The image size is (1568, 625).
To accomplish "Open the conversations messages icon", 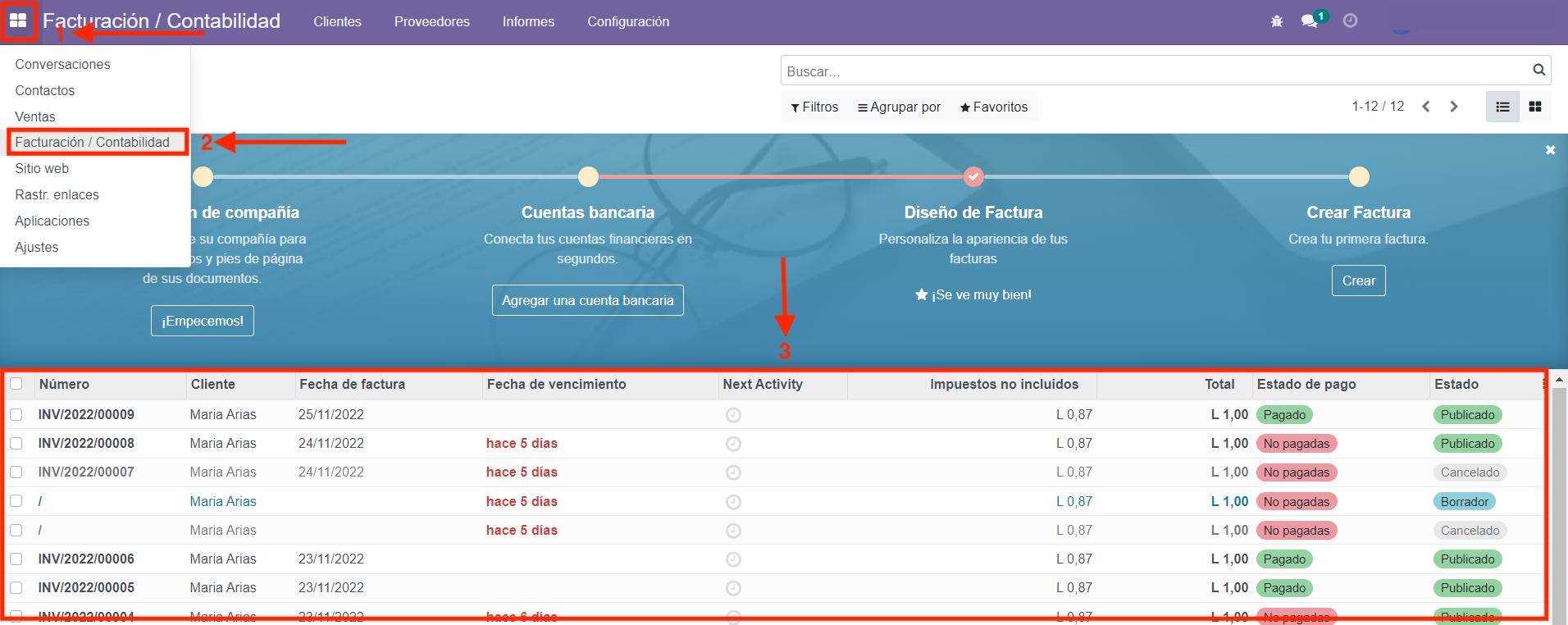I will tap(1310, 21).
